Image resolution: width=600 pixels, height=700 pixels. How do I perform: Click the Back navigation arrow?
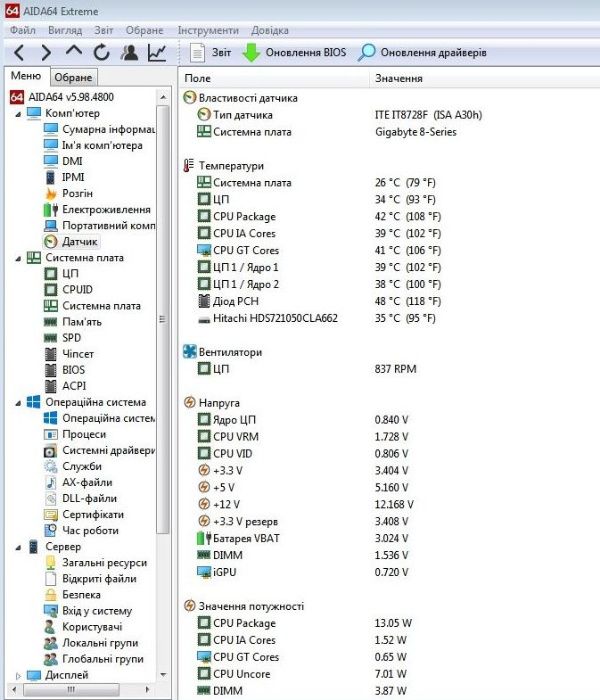click(x=18, y=53)
